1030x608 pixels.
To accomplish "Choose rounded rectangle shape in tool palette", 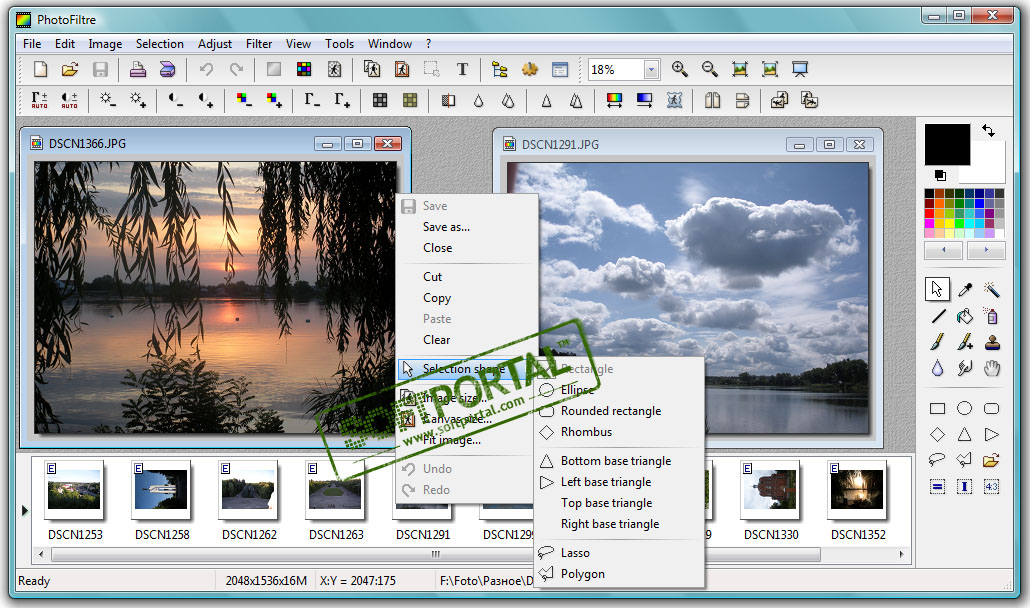I will tap(992, 409).
